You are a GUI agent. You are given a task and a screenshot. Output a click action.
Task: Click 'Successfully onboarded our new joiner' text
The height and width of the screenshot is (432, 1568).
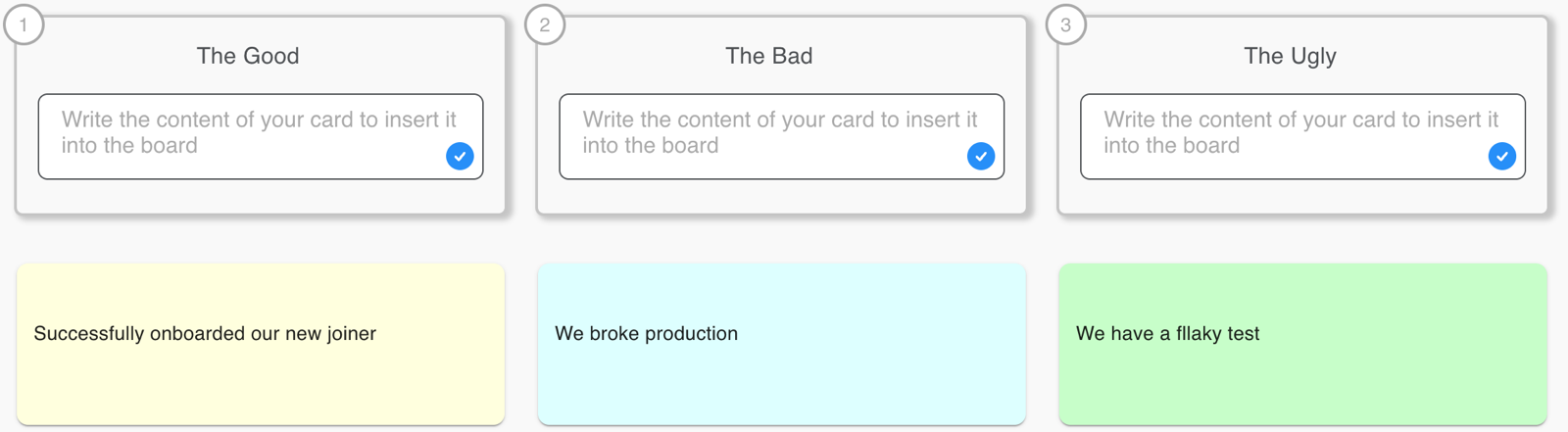(x=205, y=333)
